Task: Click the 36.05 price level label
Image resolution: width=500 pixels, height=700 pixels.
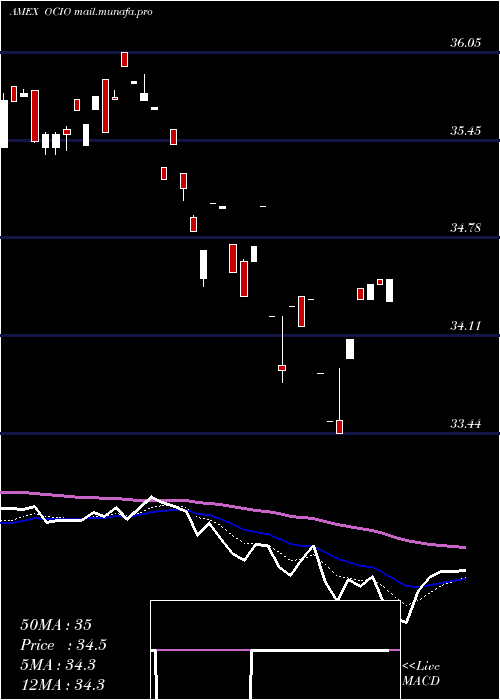Action: [x=466, y=43]
